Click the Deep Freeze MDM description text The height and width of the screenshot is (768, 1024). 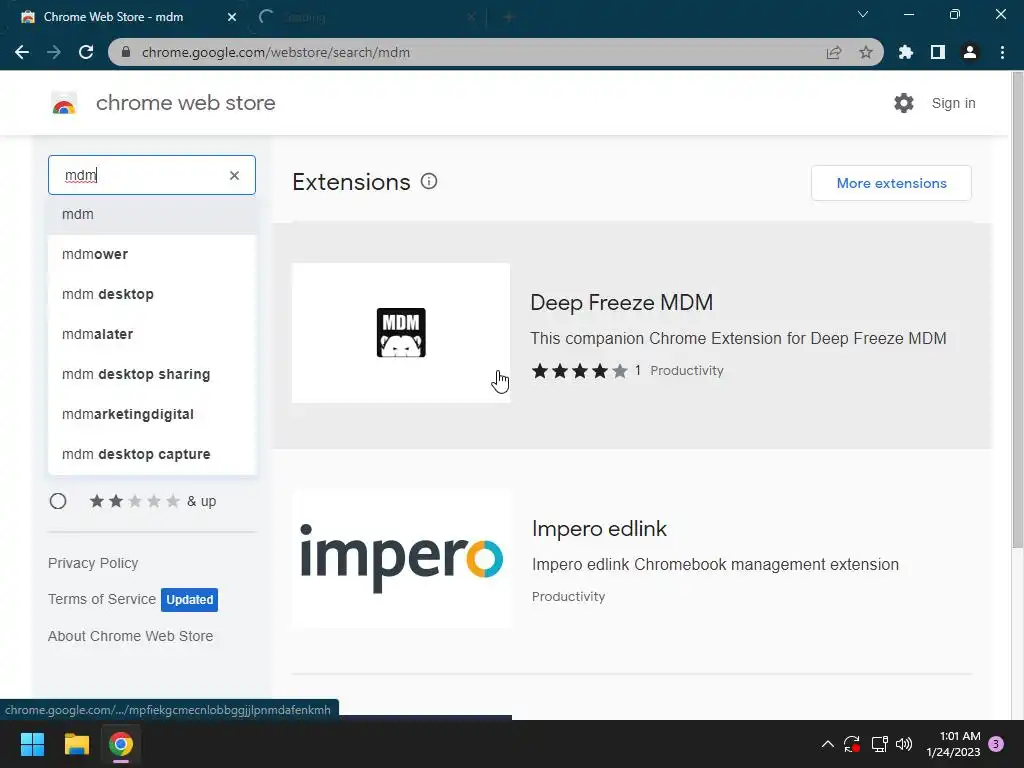tap(738, 338)
